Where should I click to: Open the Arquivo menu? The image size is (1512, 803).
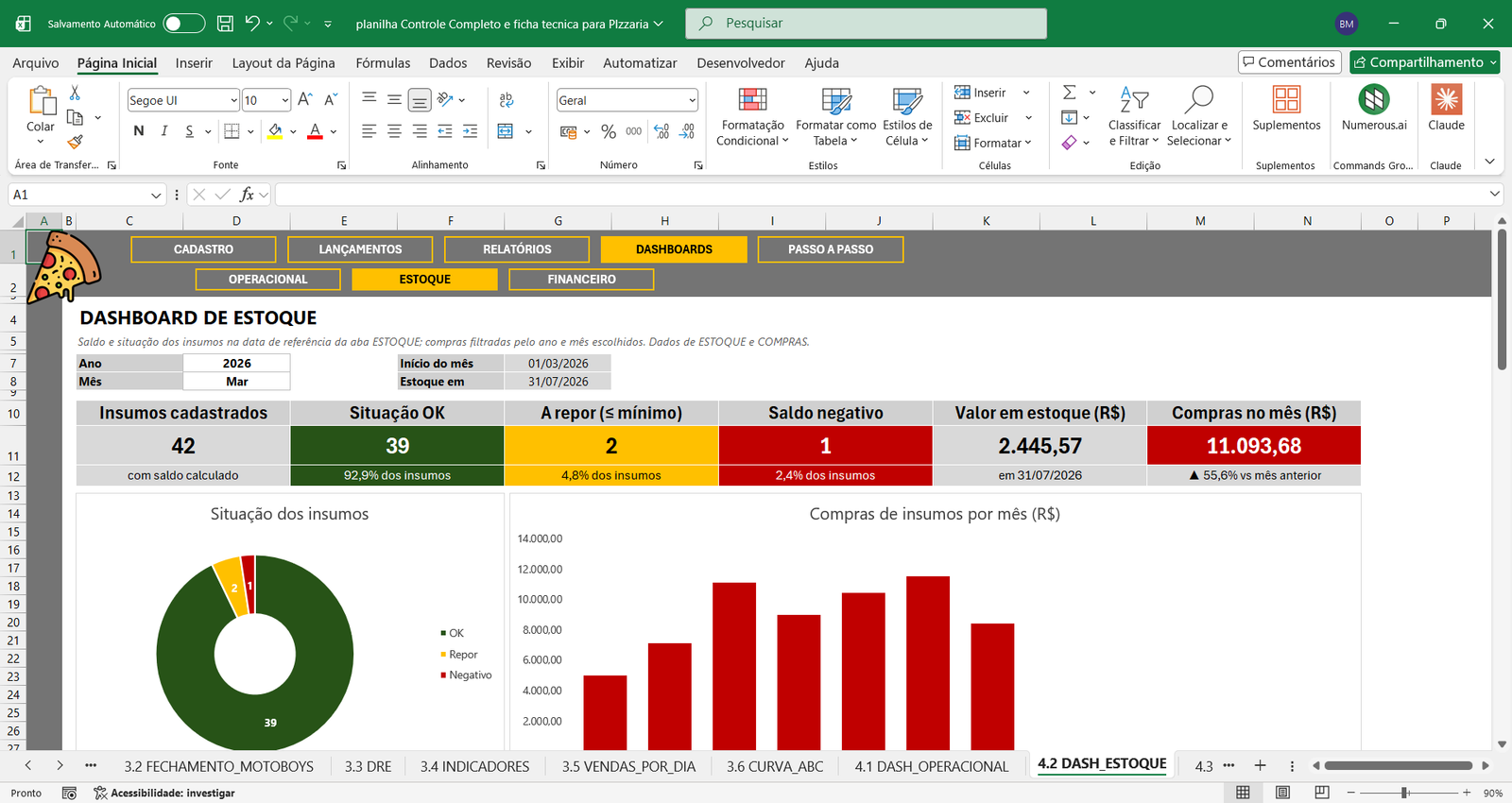pos(36,63)
